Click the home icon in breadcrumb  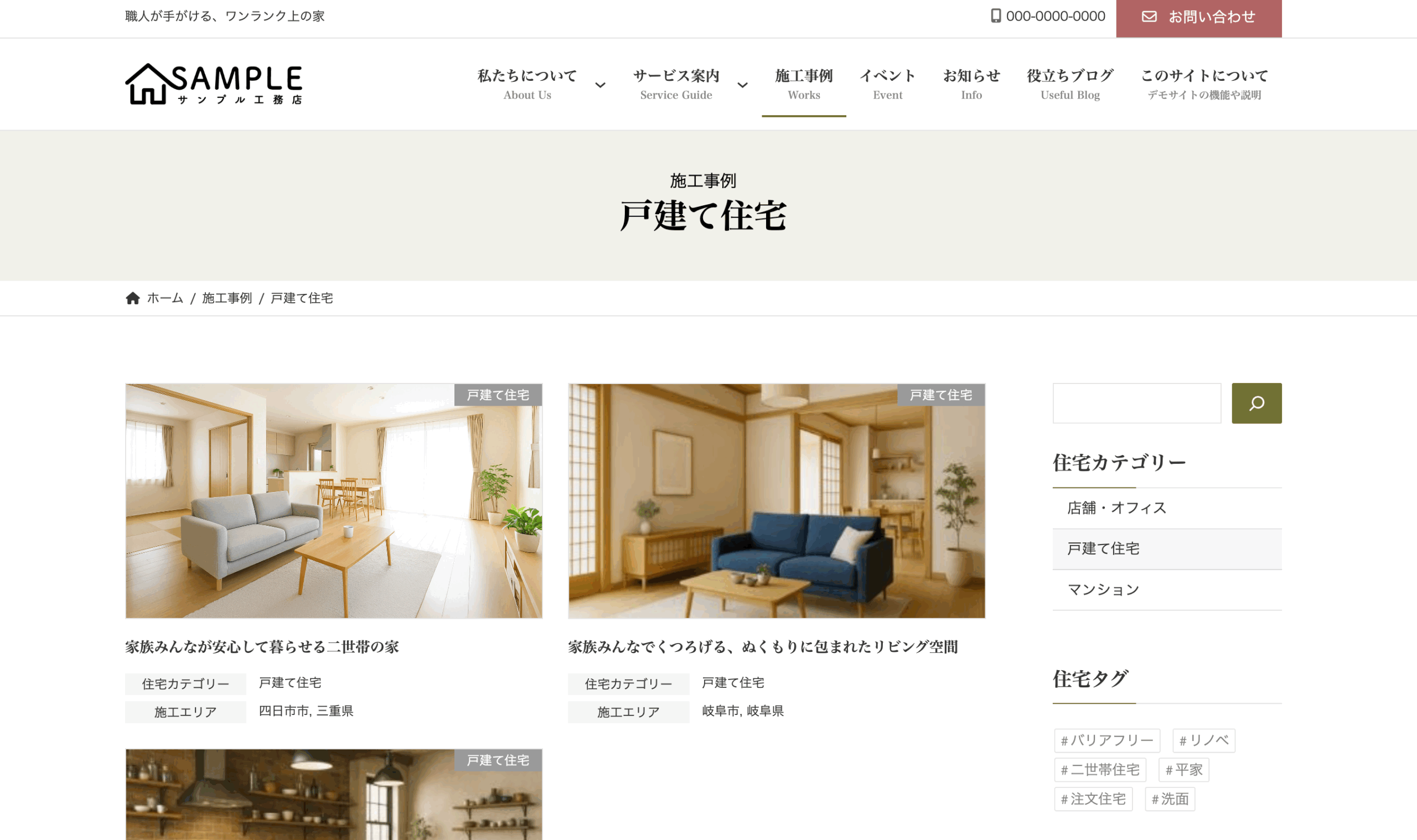pyautogui.click(x=132, y=298)
